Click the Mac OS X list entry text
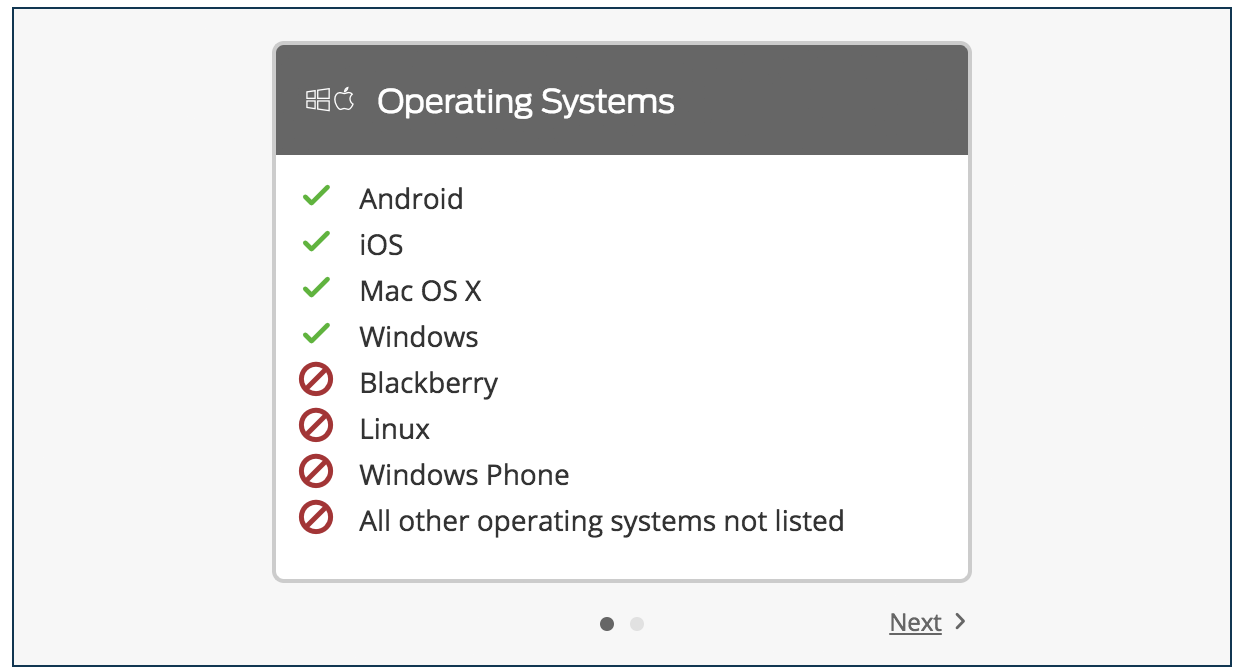Viewport: 1242px width, 670px height. (421, 291)
